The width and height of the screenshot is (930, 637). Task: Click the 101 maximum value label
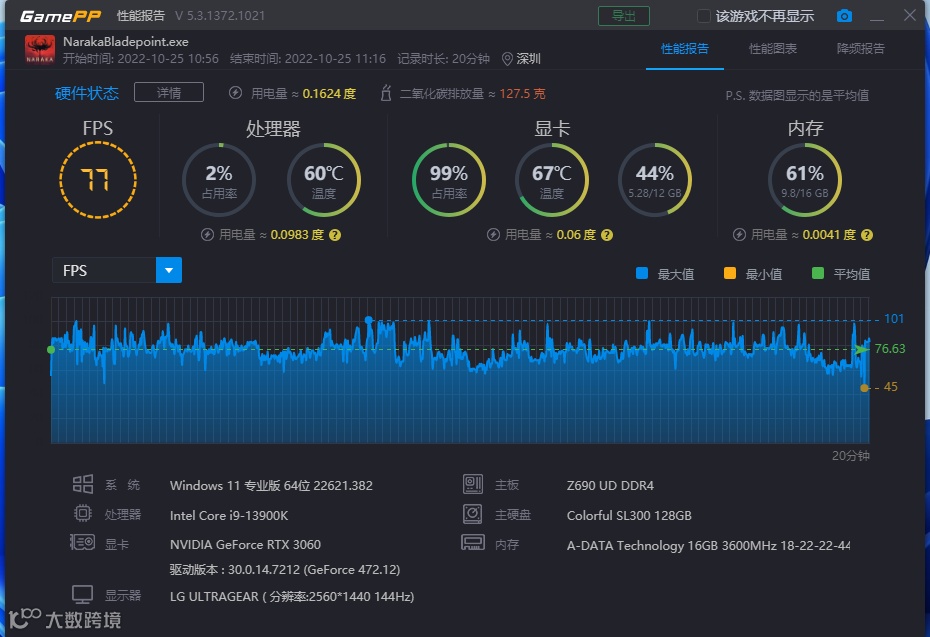click(x=894, y=318)
